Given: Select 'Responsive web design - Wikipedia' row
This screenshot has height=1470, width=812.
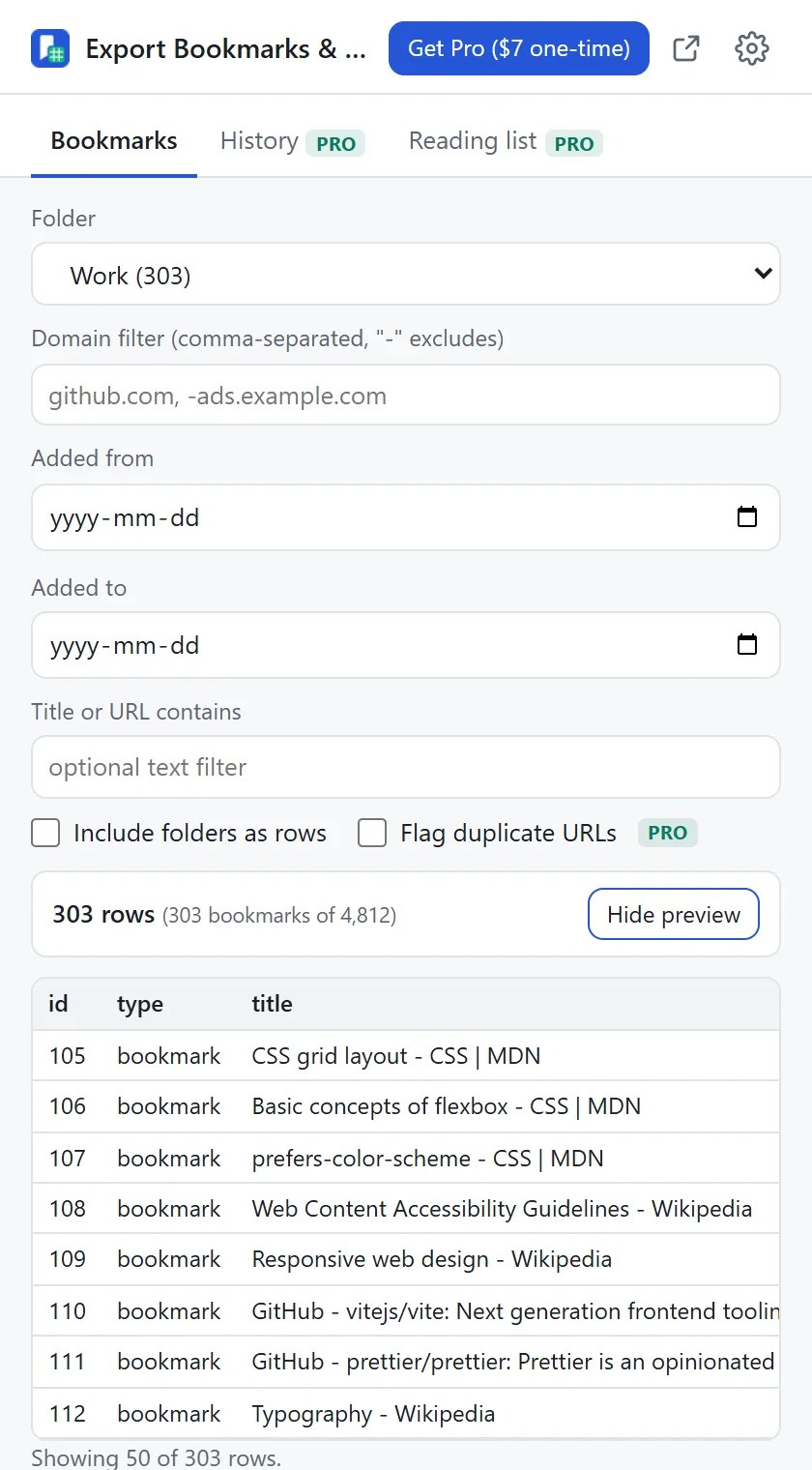Looking at the screenshot, I should pyautogui.click(x=406, y=1259).
